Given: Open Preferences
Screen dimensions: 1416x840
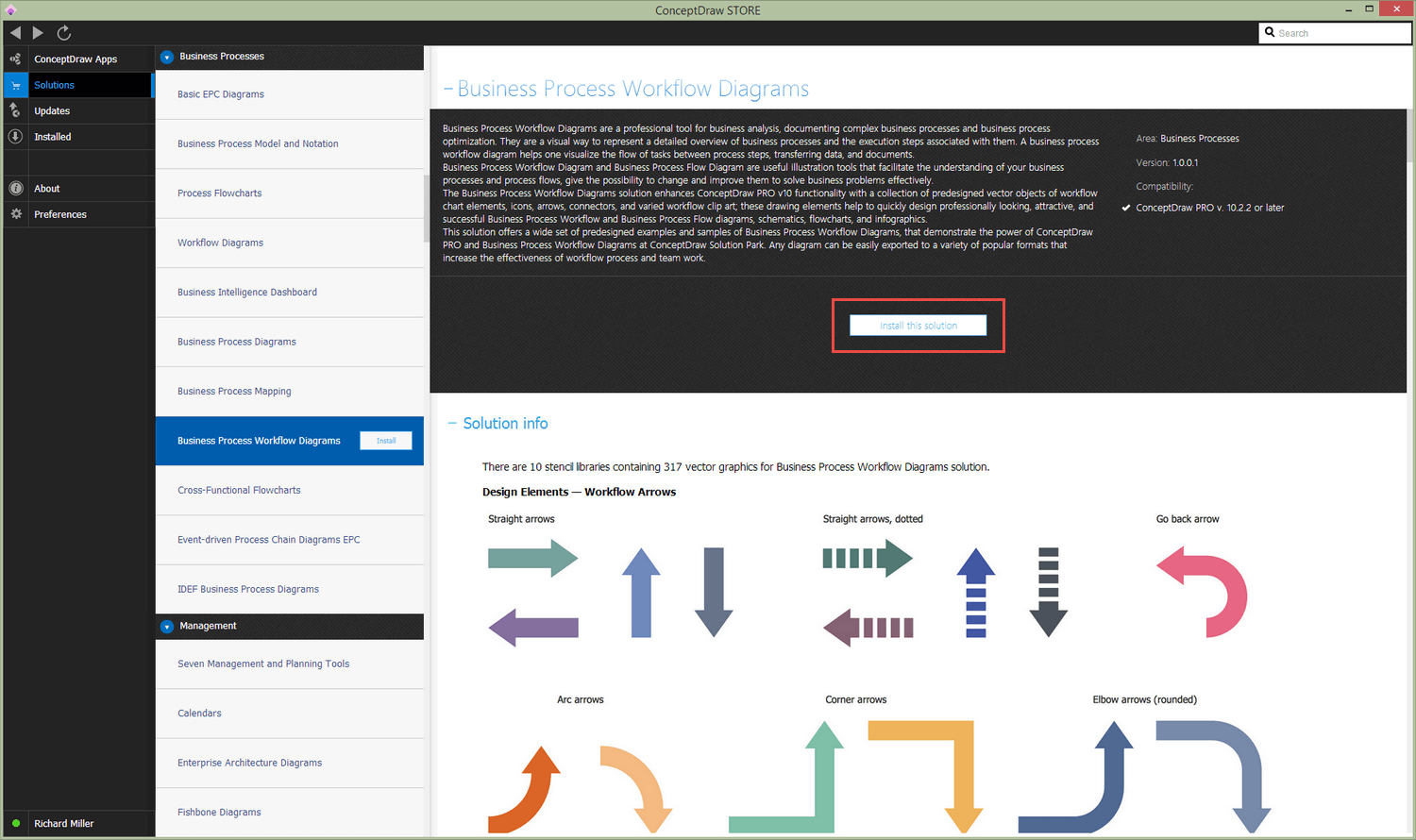Looking at the screenshot, I should [60, 214].
